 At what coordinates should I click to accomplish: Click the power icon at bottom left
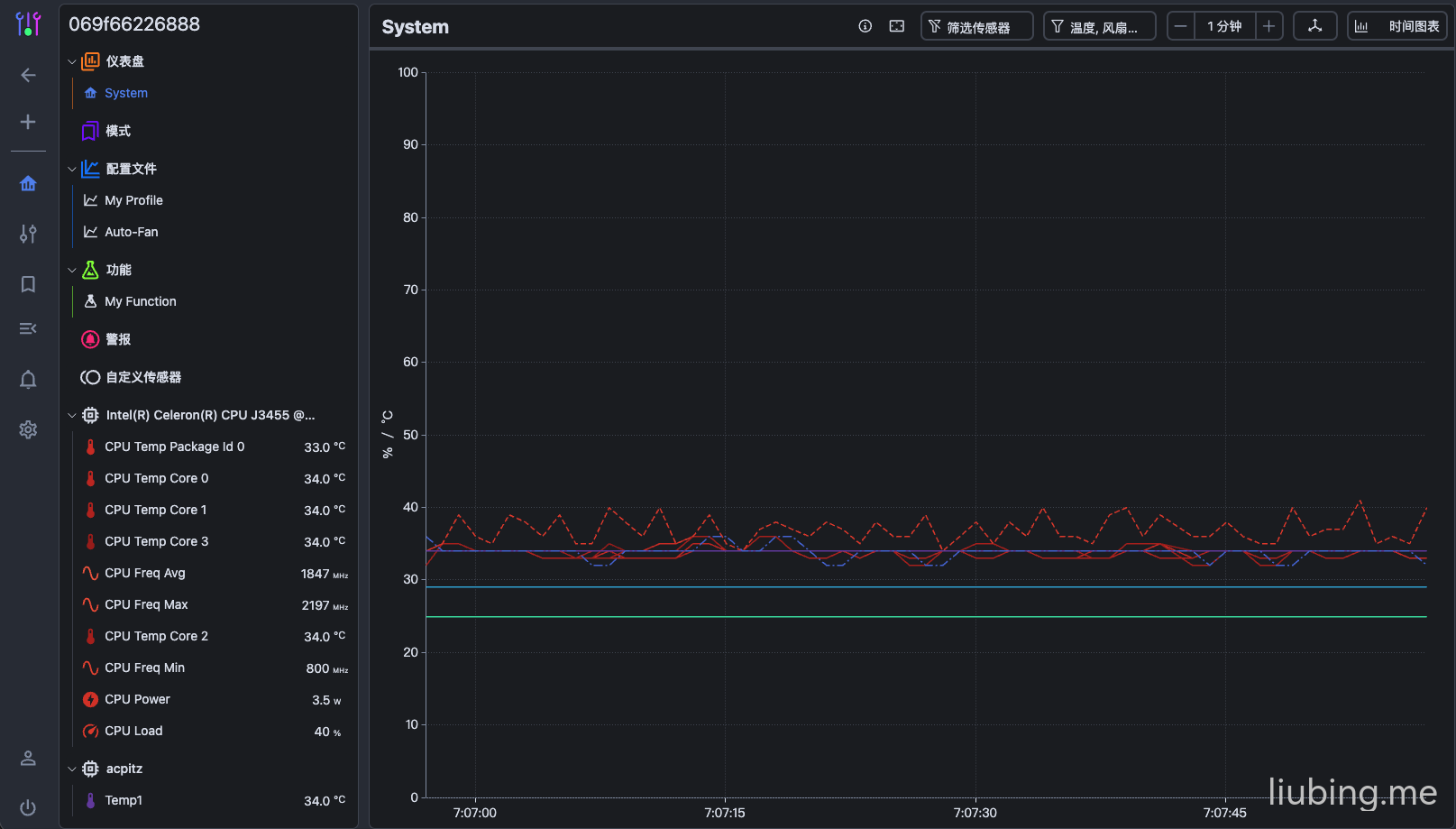(28, 807)
